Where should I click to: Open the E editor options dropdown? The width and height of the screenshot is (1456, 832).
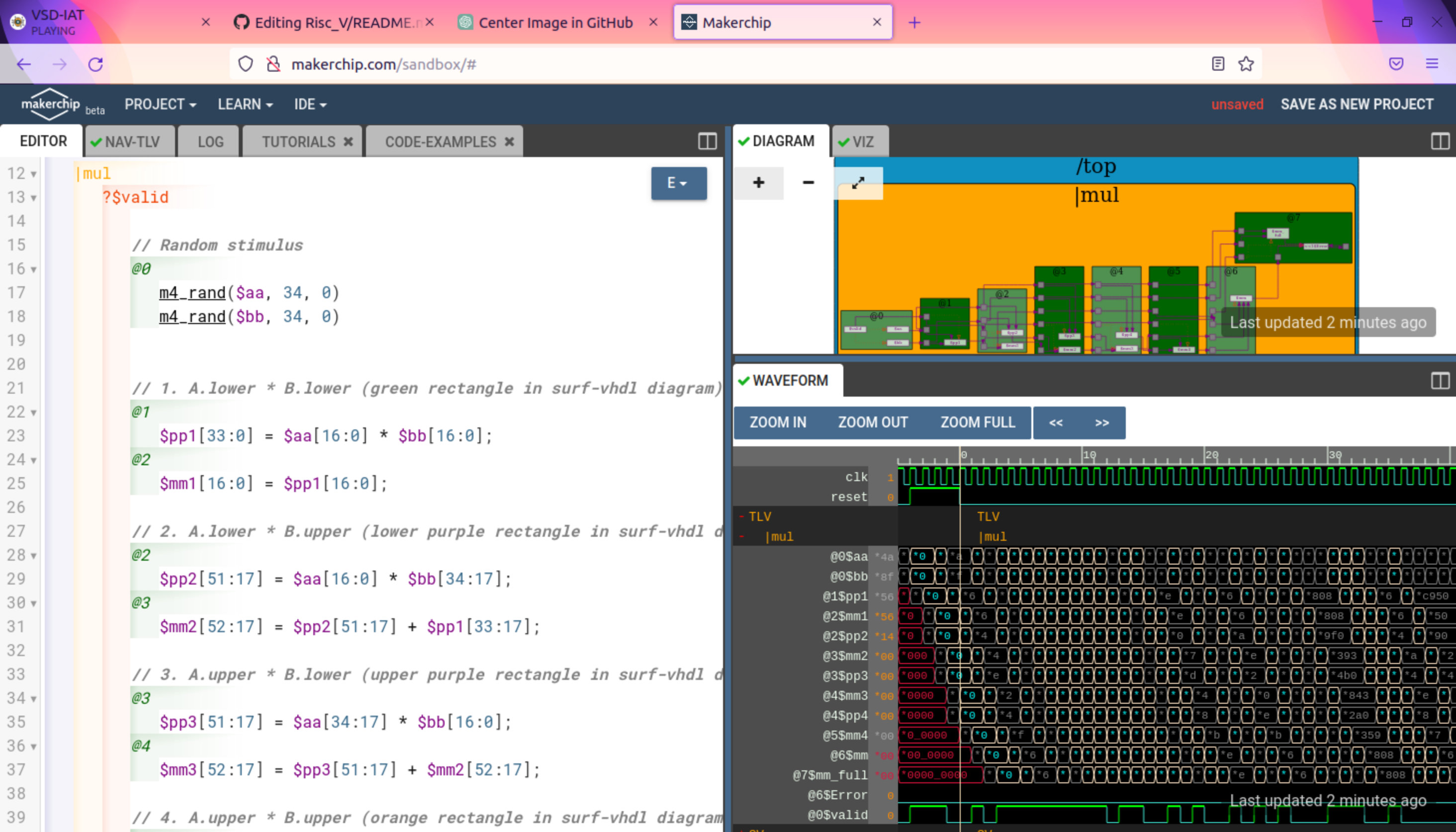click(x=678, y=183)
